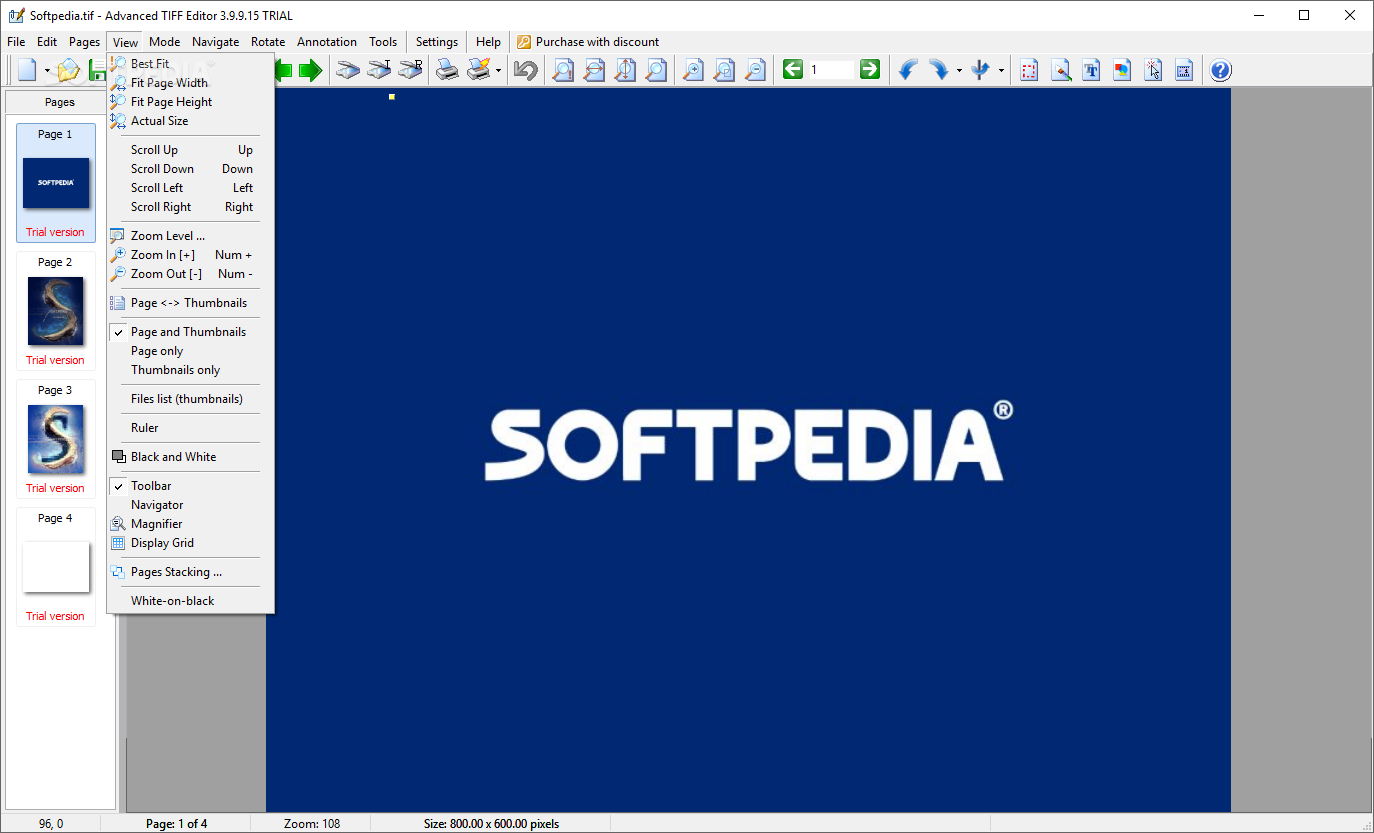
Task: Click the printer icon with orange spark
Action: click(x=479, y=70)
